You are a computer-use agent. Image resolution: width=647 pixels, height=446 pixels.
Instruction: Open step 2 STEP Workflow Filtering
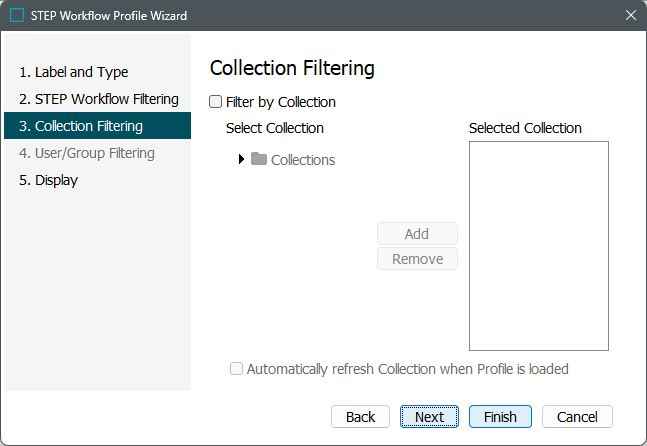98,99
